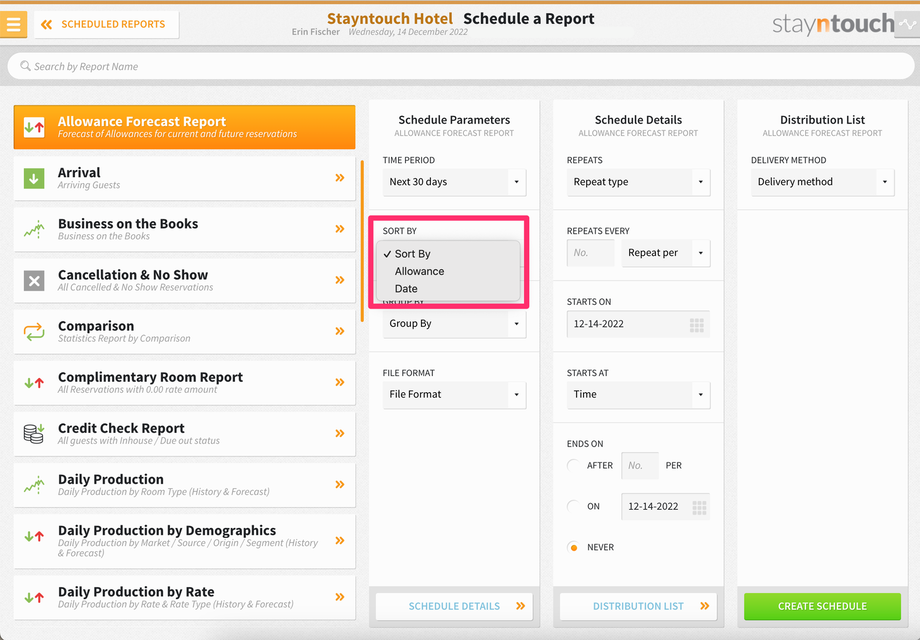Click the Cancellation & No Show X icon
The height and width of the screenshot is (640, 920).
[34, 280]
